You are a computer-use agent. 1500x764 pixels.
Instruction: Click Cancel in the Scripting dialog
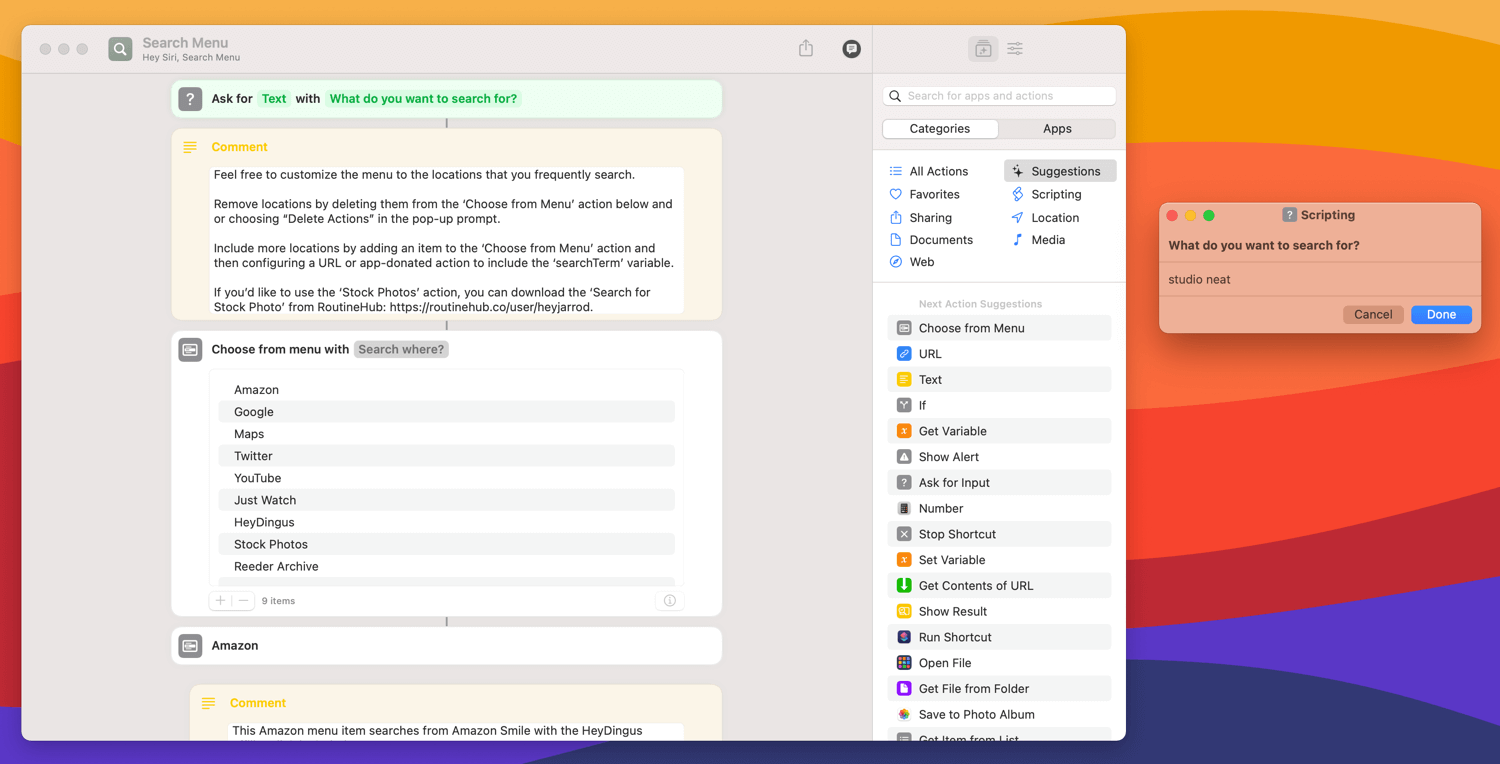click(x=1373, y=314)
